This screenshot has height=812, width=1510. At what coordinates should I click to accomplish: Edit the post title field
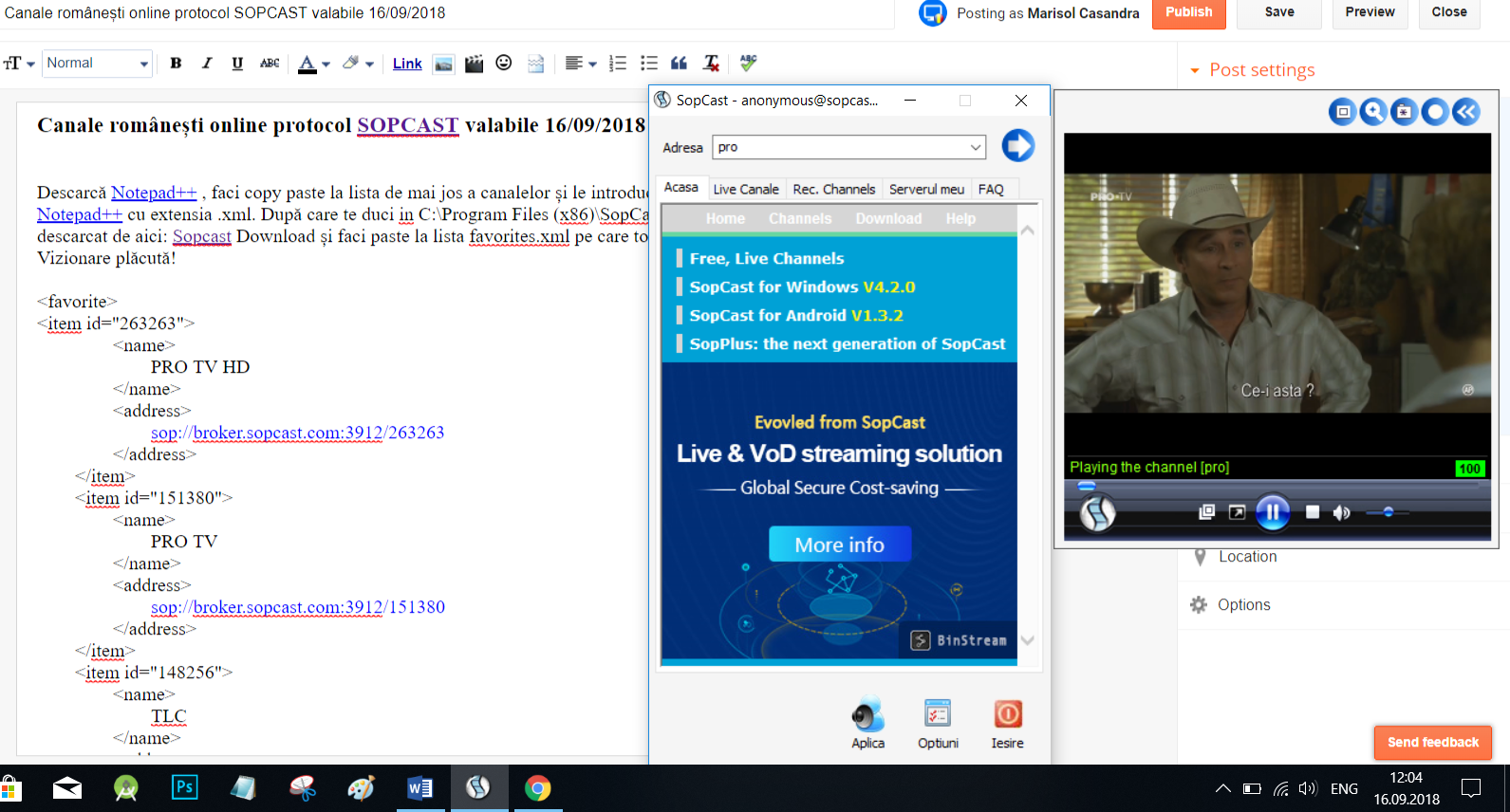pyautogui.click(x=446, y=13)
